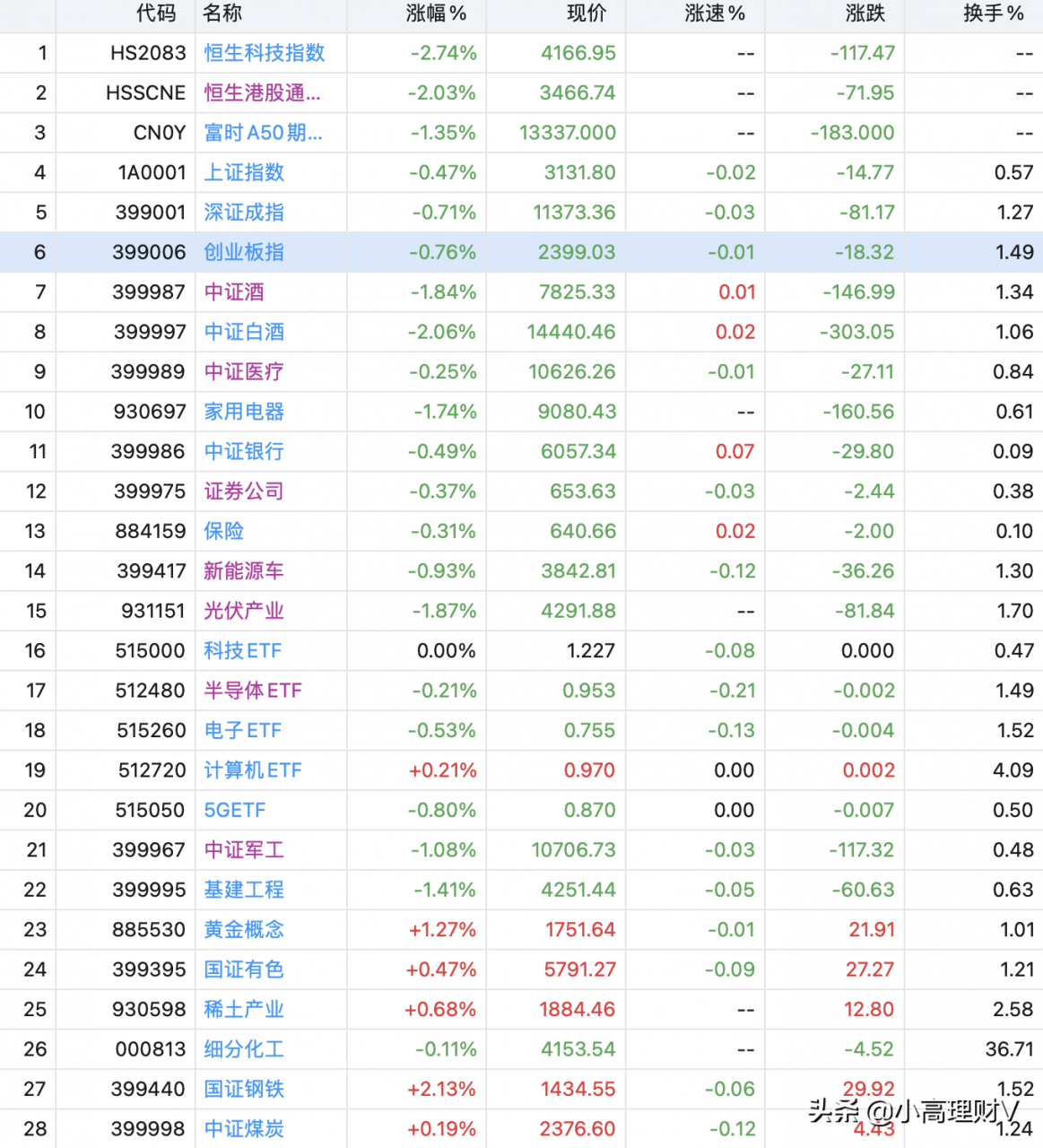Open the 计算机ETF entry
Viewport: 1043px width, 1148px height.
point(252,770)
